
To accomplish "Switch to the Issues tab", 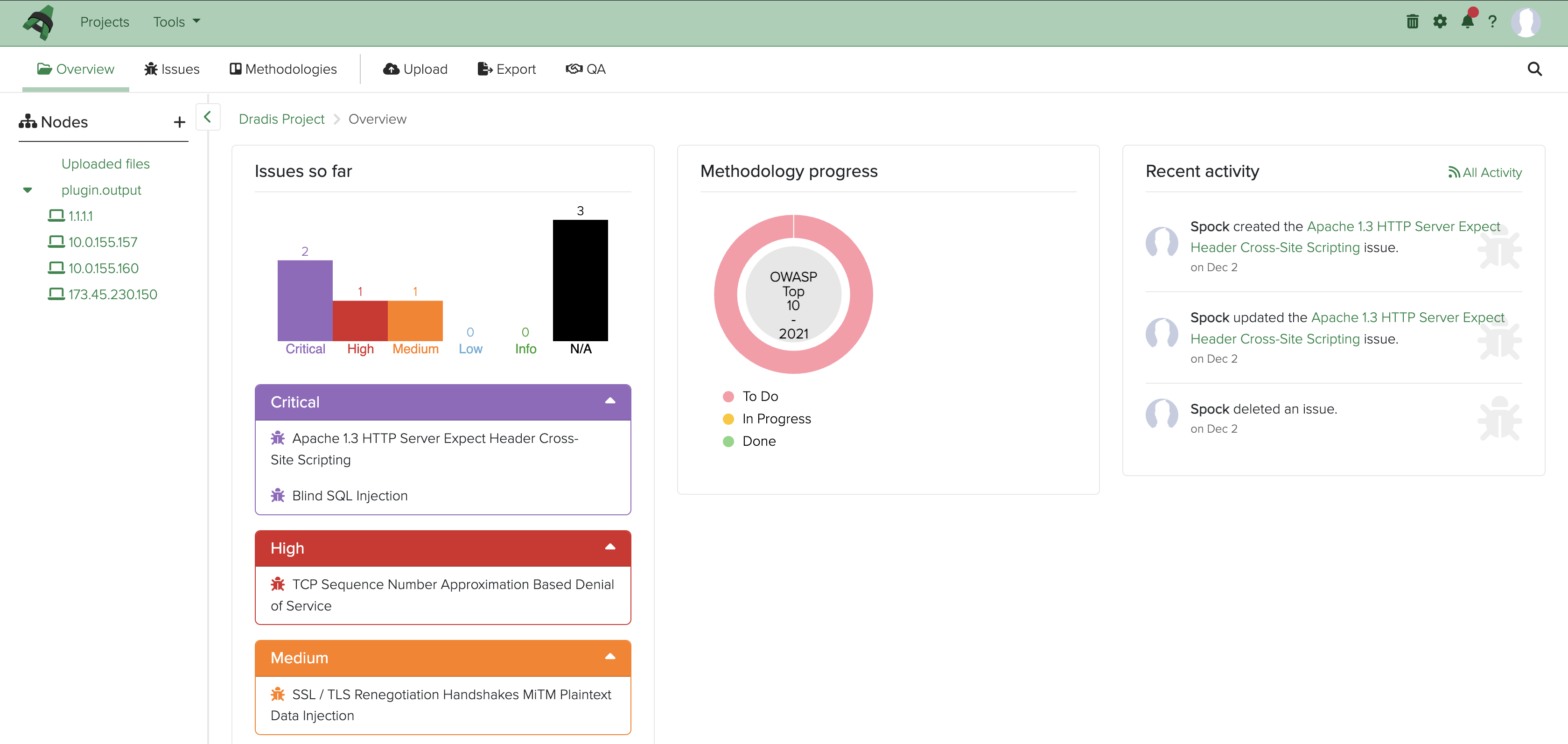I will (x=172, y=69).
